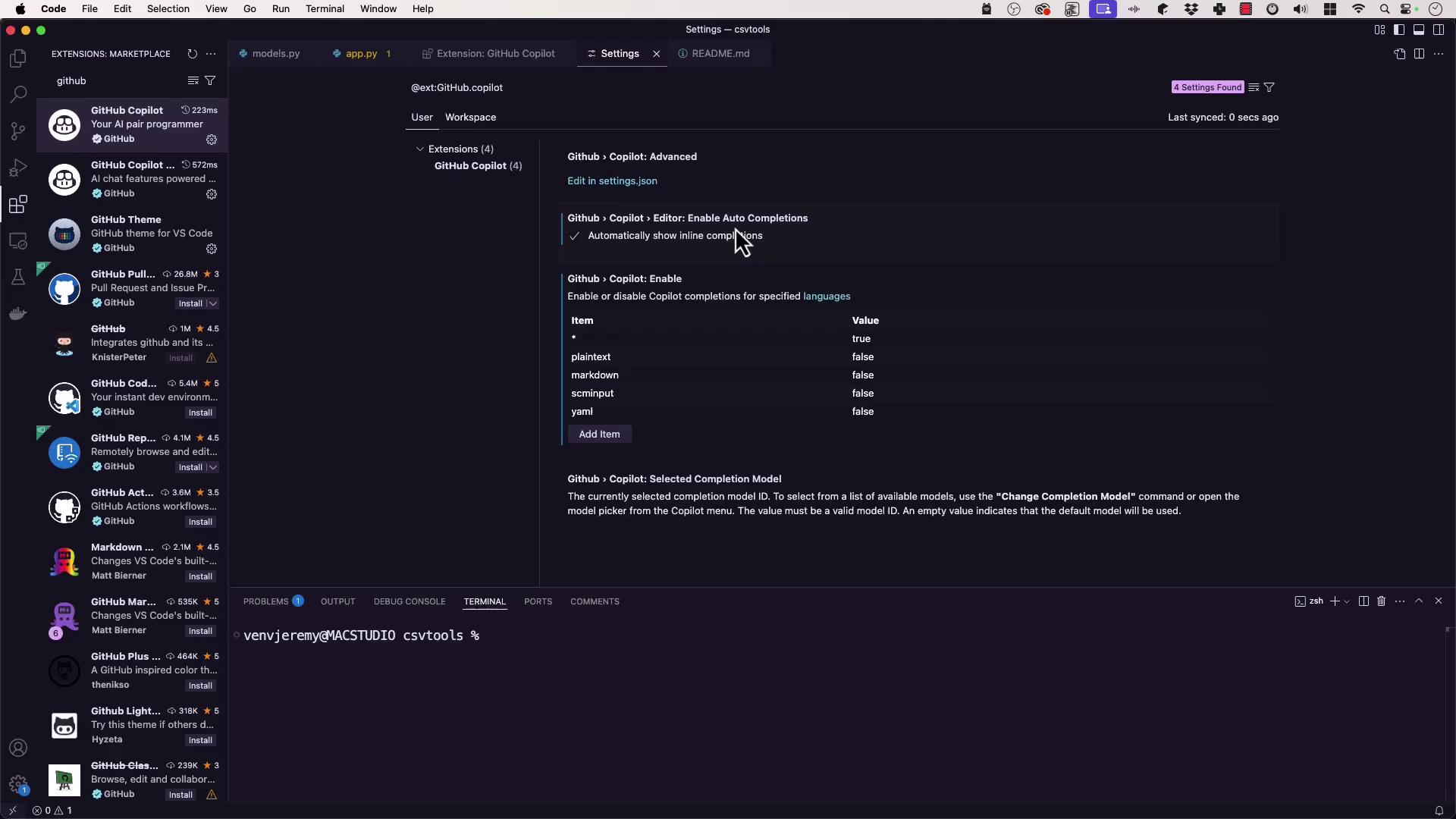Toggle the bottom panel layout icon
This screenshot has width=1456, height=819.
tap(1418, 30)
